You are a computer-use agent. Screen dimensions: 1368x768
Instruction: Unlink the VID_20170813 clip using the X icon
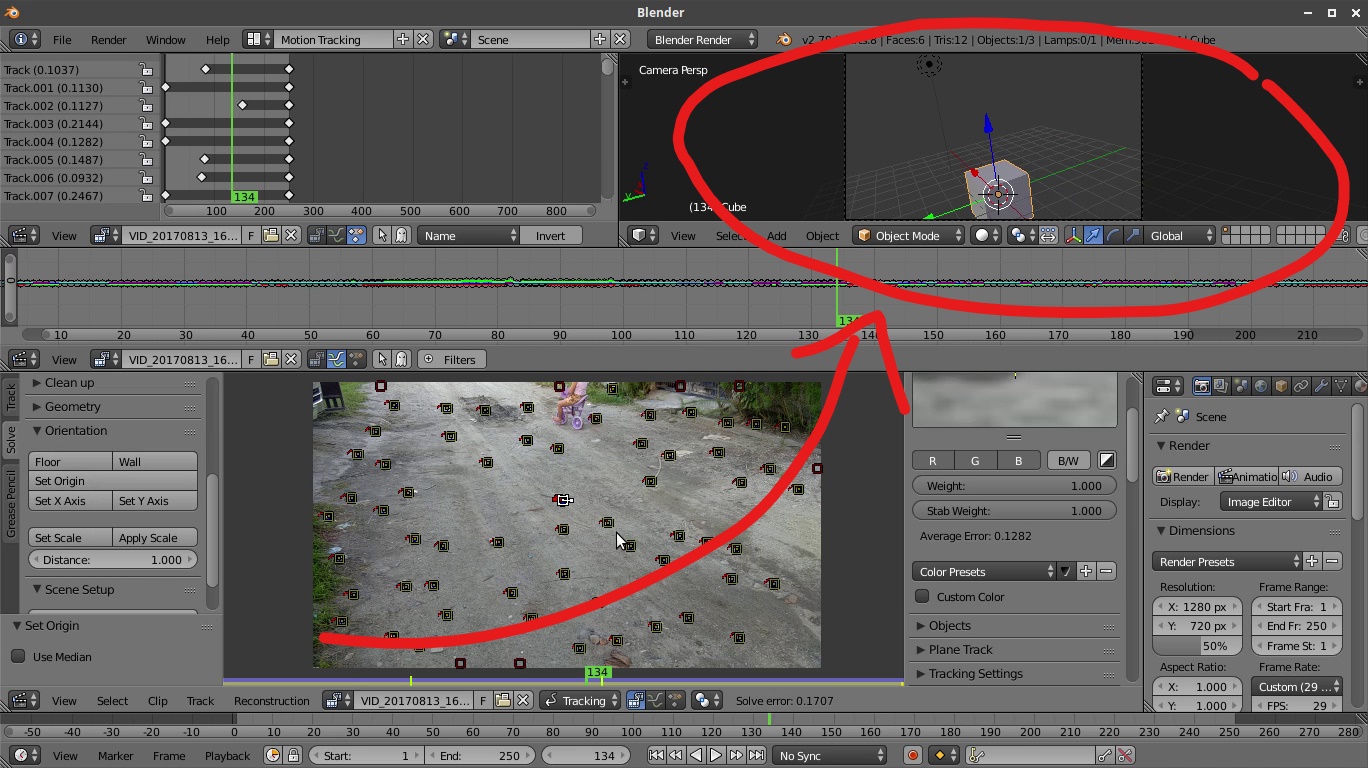(523, 700)
